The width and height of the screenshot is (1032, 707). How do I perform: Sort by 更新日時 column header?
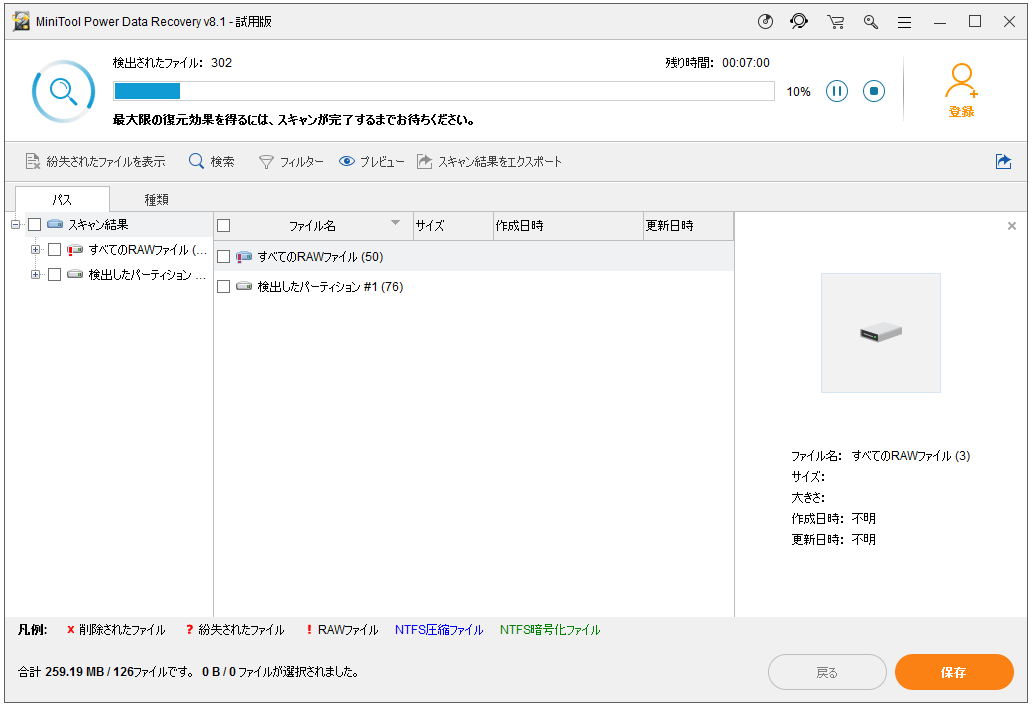[688, 226]
